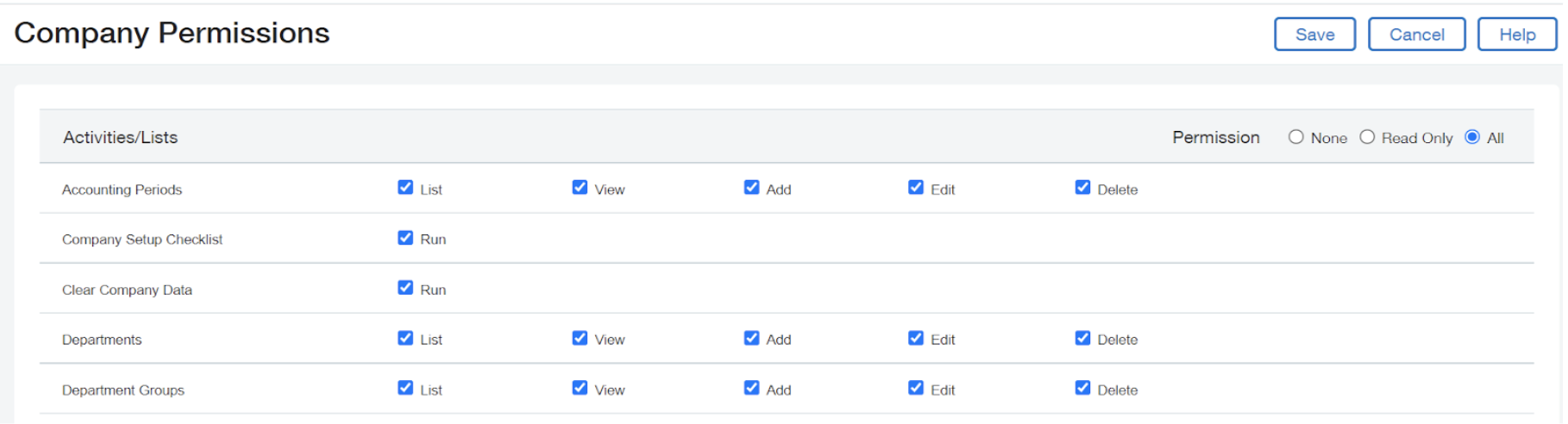Uncheck List for Department Groups
This screenshot has width=1568, height=424.
coord(405,388)
